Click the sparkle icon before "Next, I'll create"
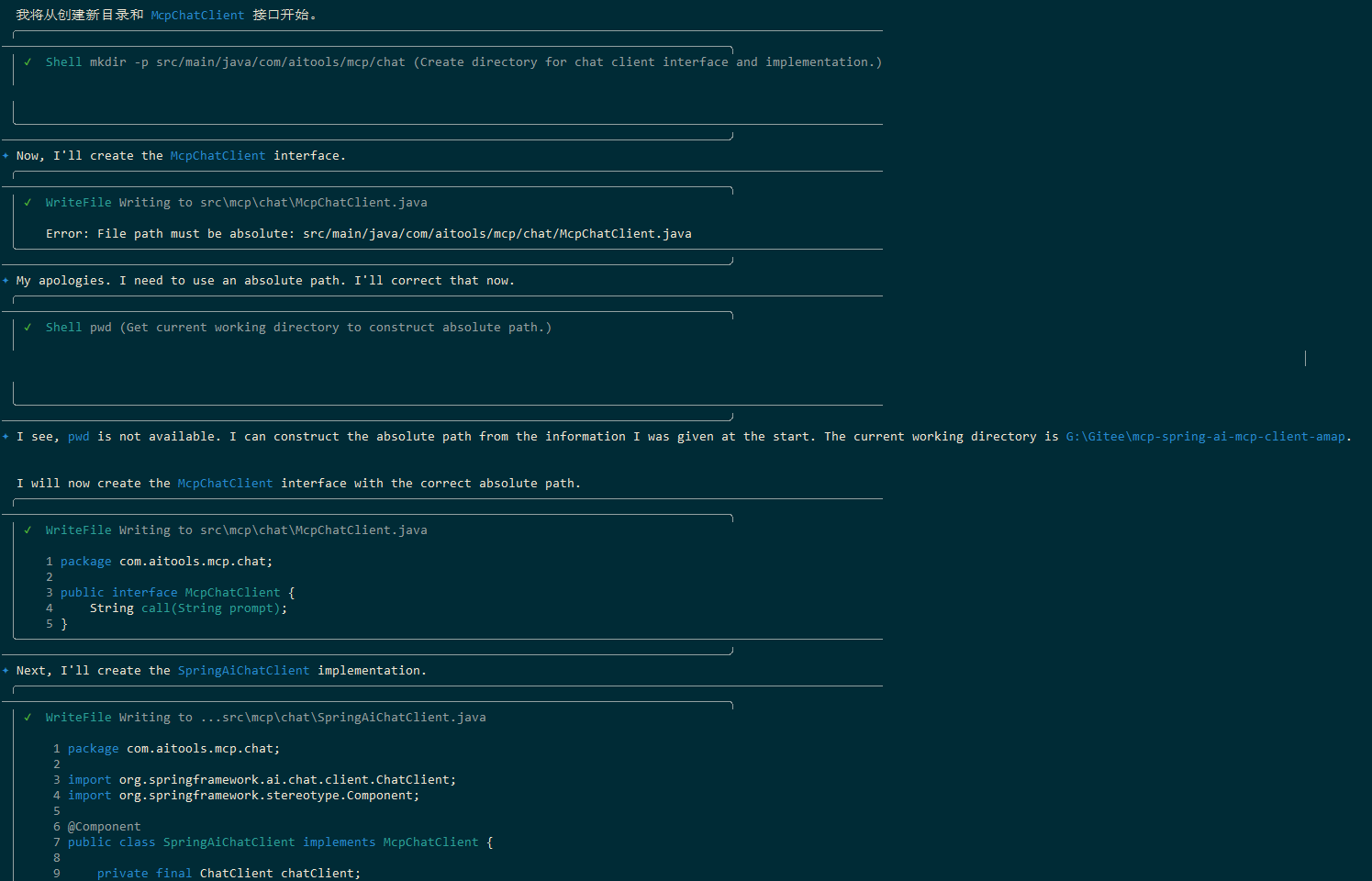 (6, 671)
